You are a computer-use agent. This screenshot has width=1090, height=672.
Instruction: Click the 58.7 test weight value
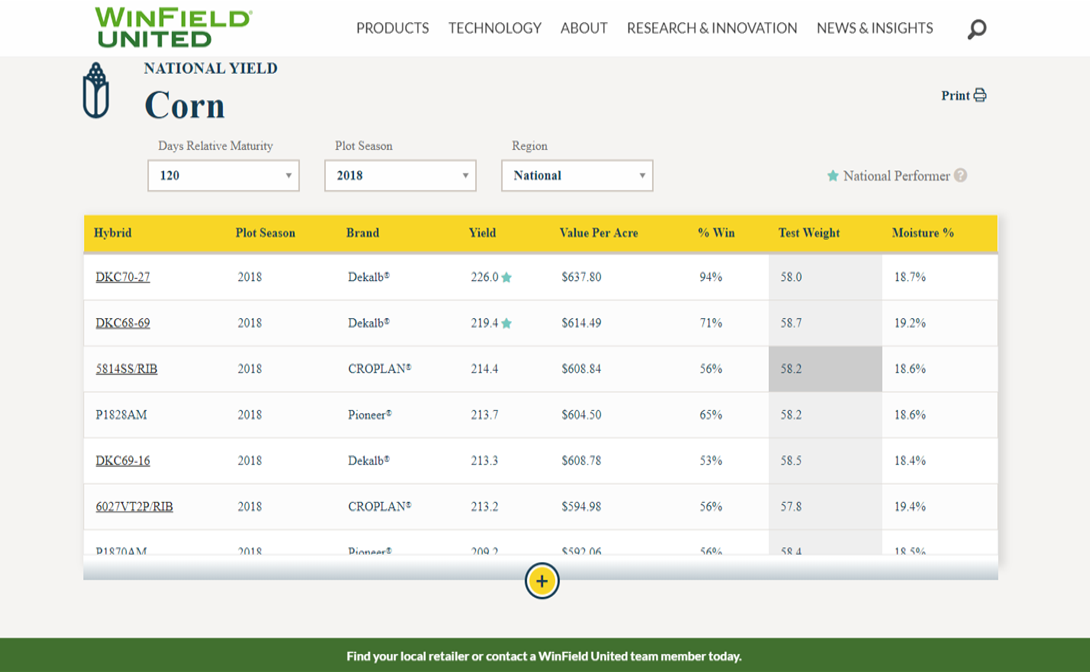click(x=790, y=322)
